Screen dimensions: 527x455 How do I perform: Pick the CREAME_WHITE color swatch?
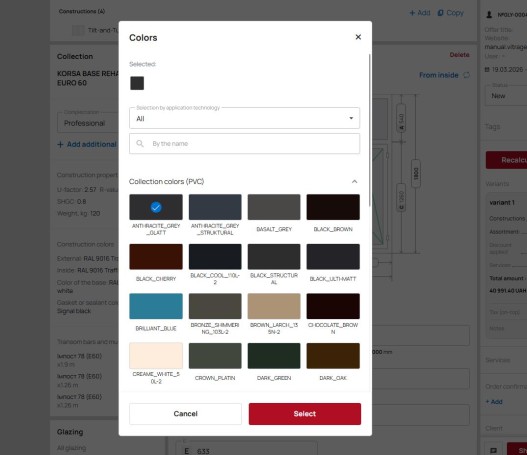(156, 356)
